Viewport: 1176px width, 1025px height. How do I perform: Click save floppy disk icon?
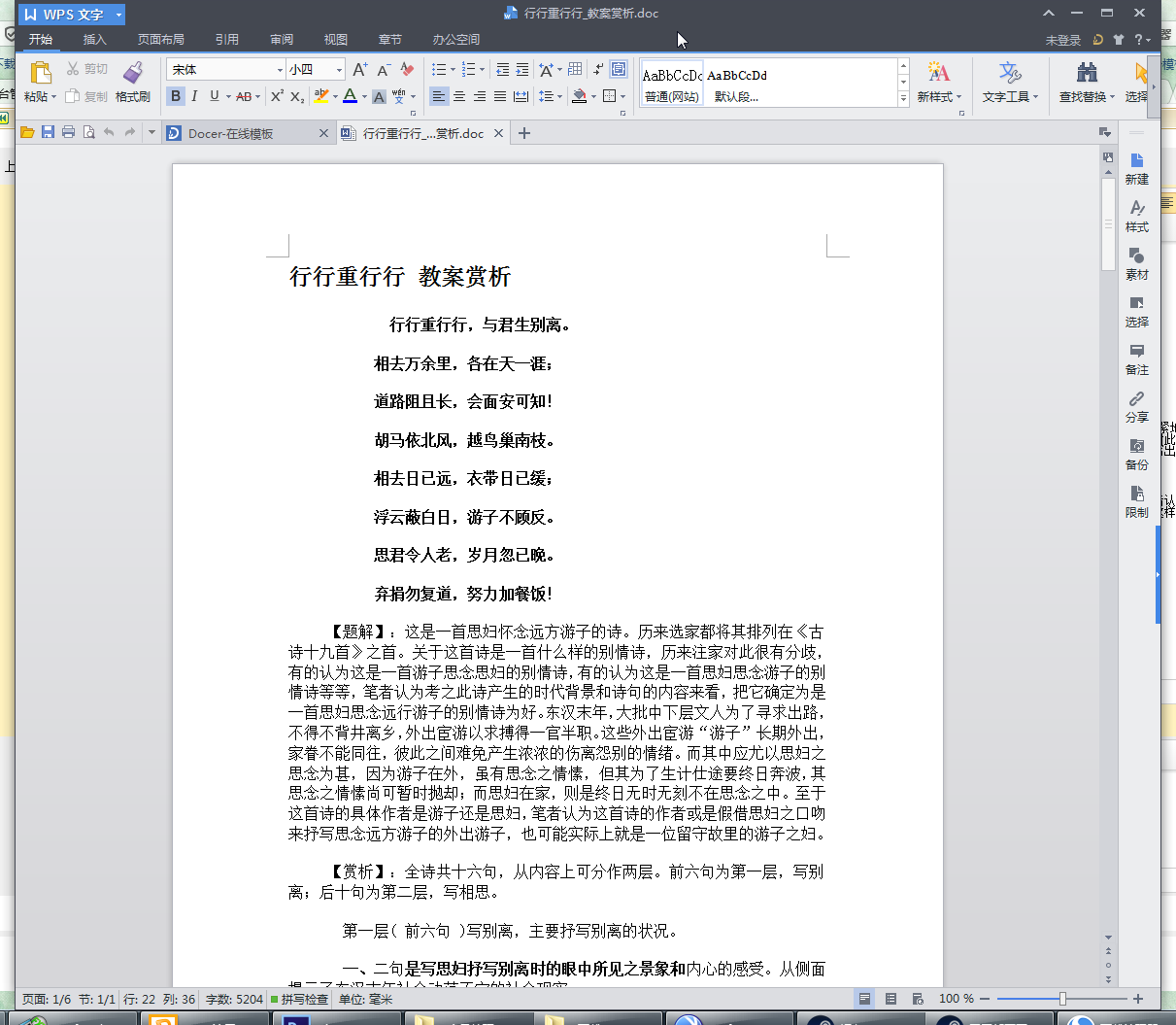click(48, 132)
